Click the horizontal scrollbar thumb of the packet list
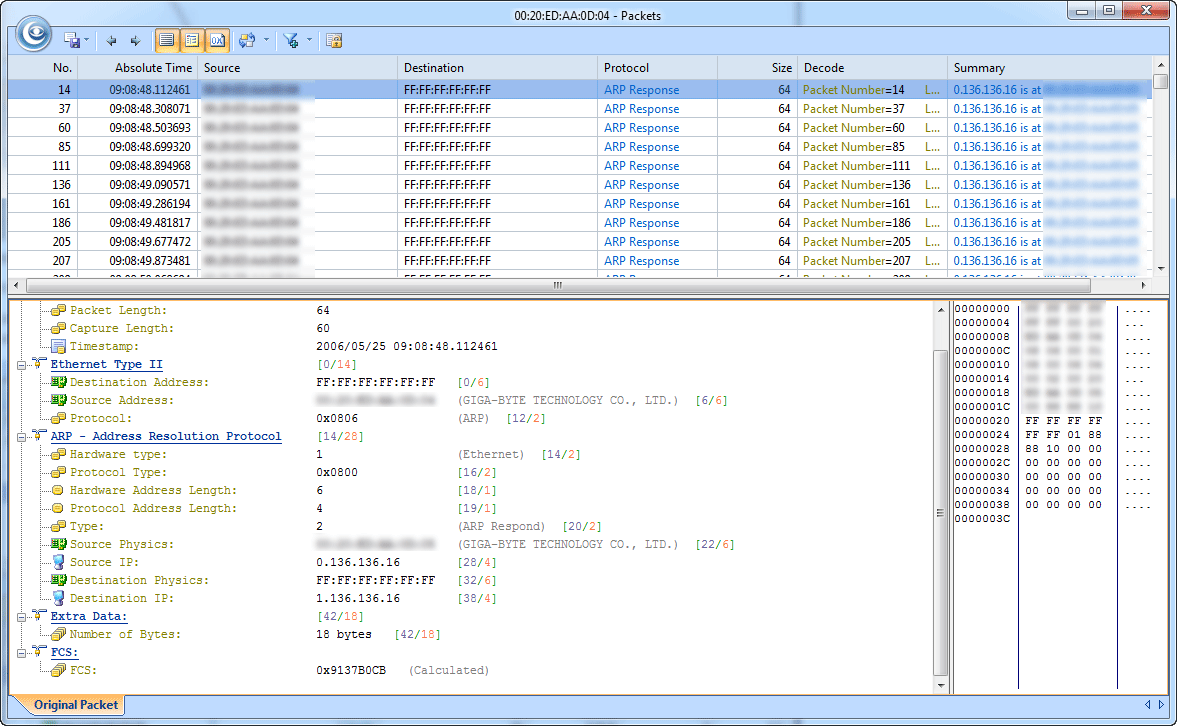 click(557, 285)
